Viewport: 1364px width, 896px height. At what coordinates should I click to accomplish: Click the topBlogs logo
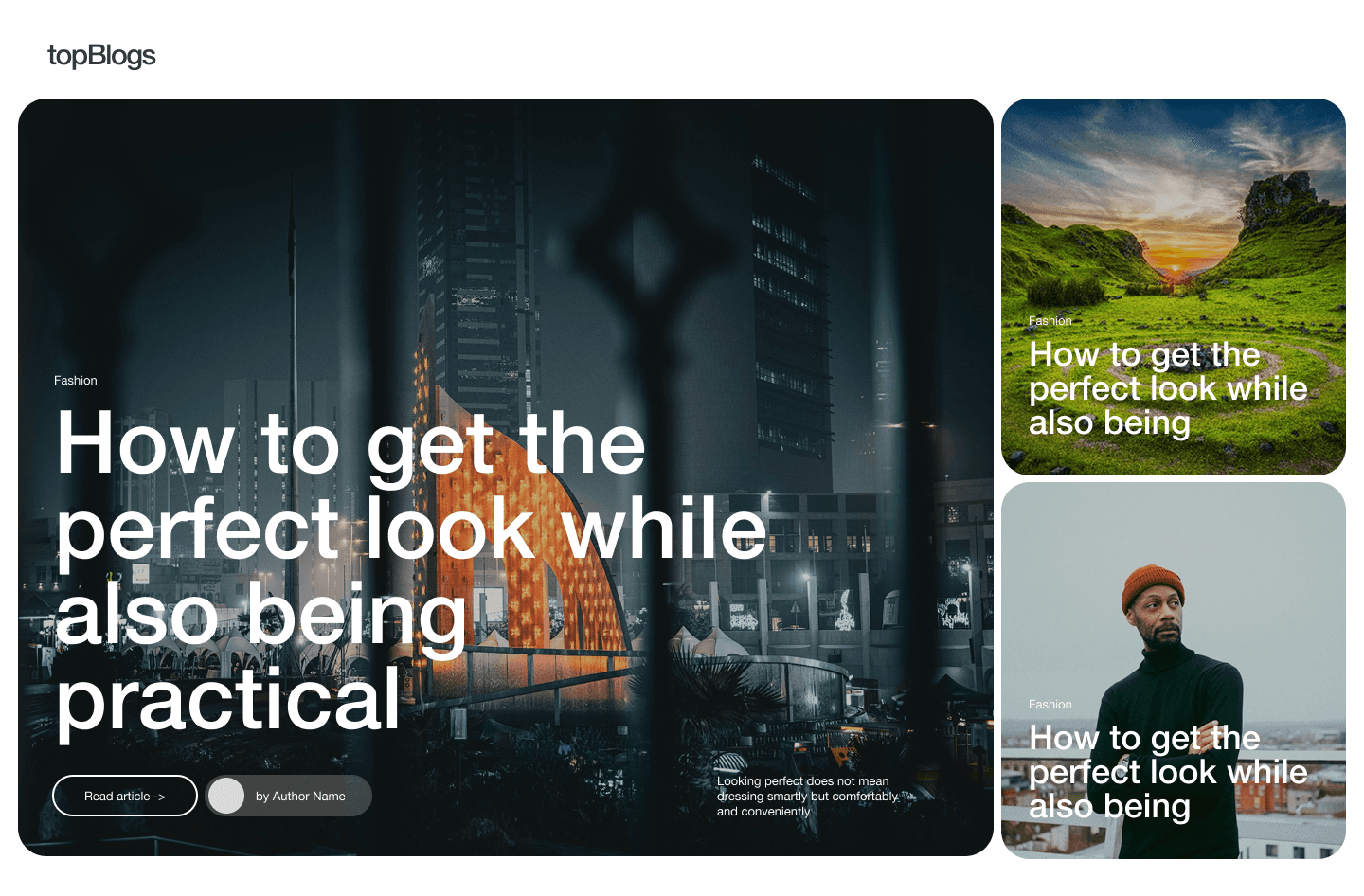point(101,56)
